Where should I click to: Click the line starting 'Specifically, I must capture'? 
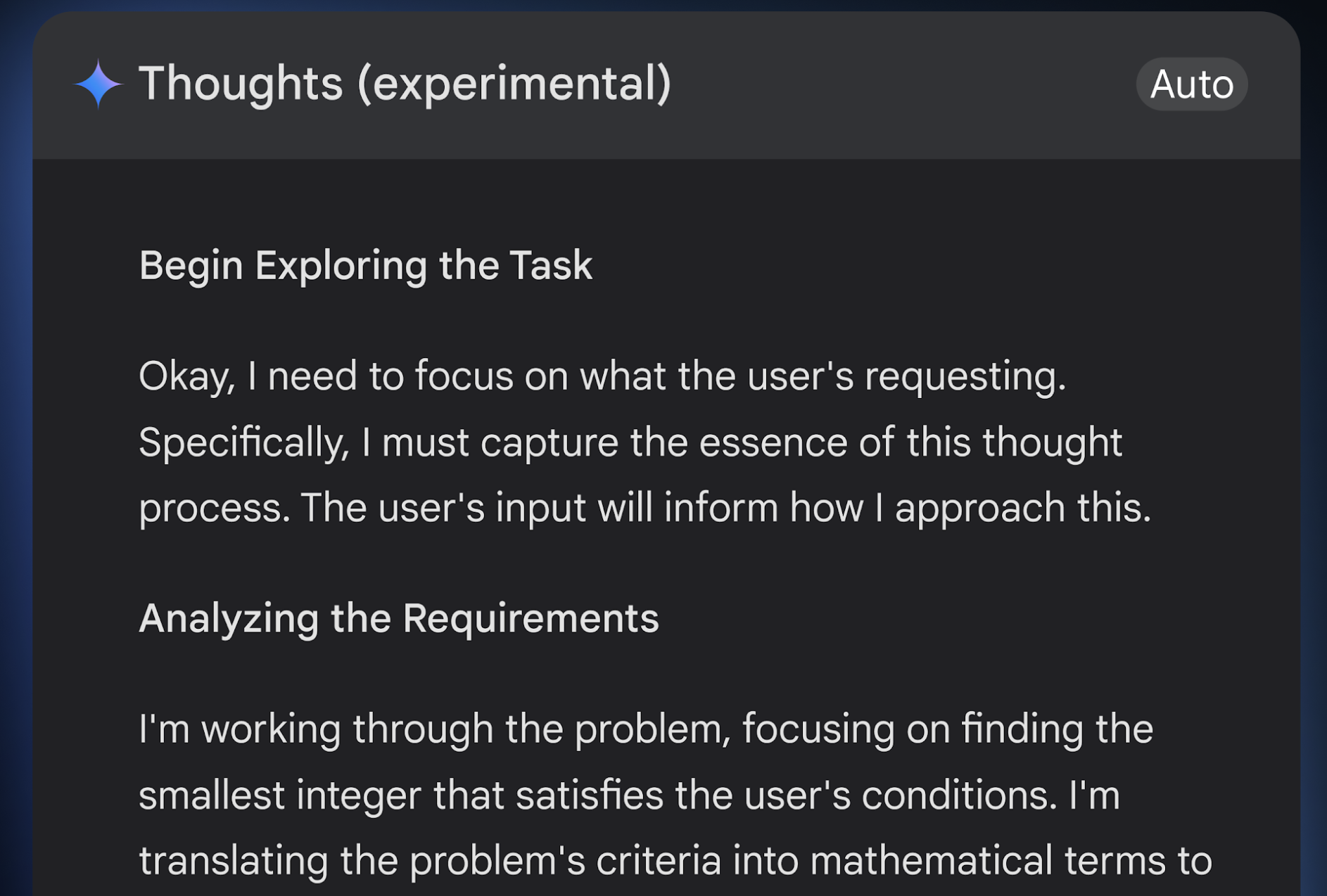click(x=630, y=442)
